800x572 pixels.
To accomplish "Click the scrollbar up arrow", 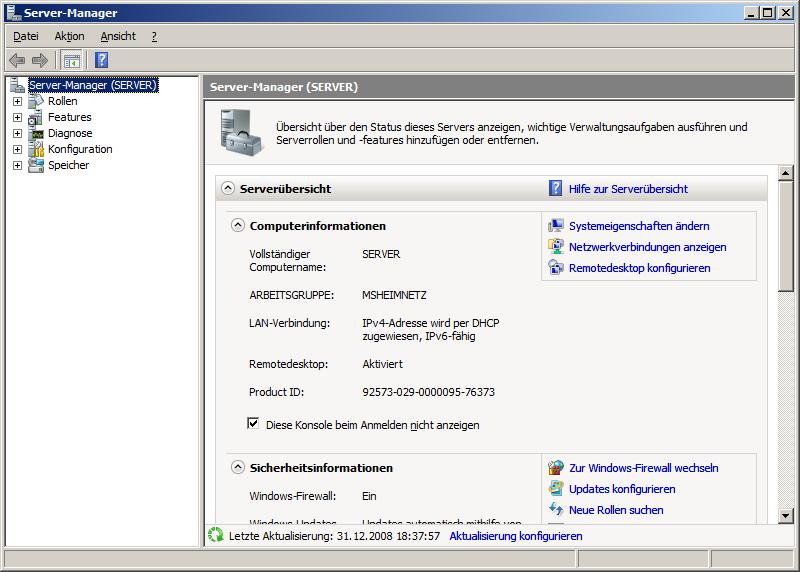I will tap(786, 173).
